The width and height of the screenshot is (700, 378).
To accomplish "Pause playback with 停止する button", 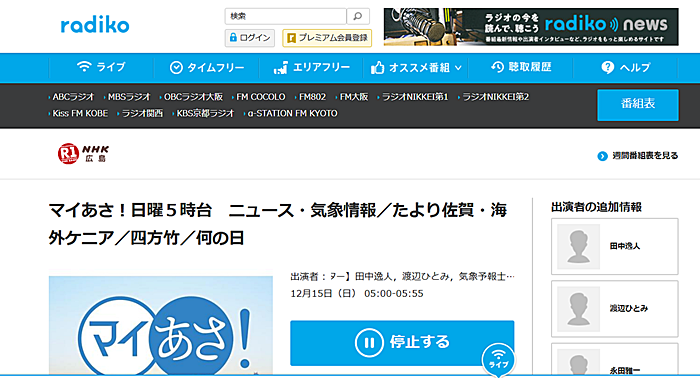I will (402, 343).
